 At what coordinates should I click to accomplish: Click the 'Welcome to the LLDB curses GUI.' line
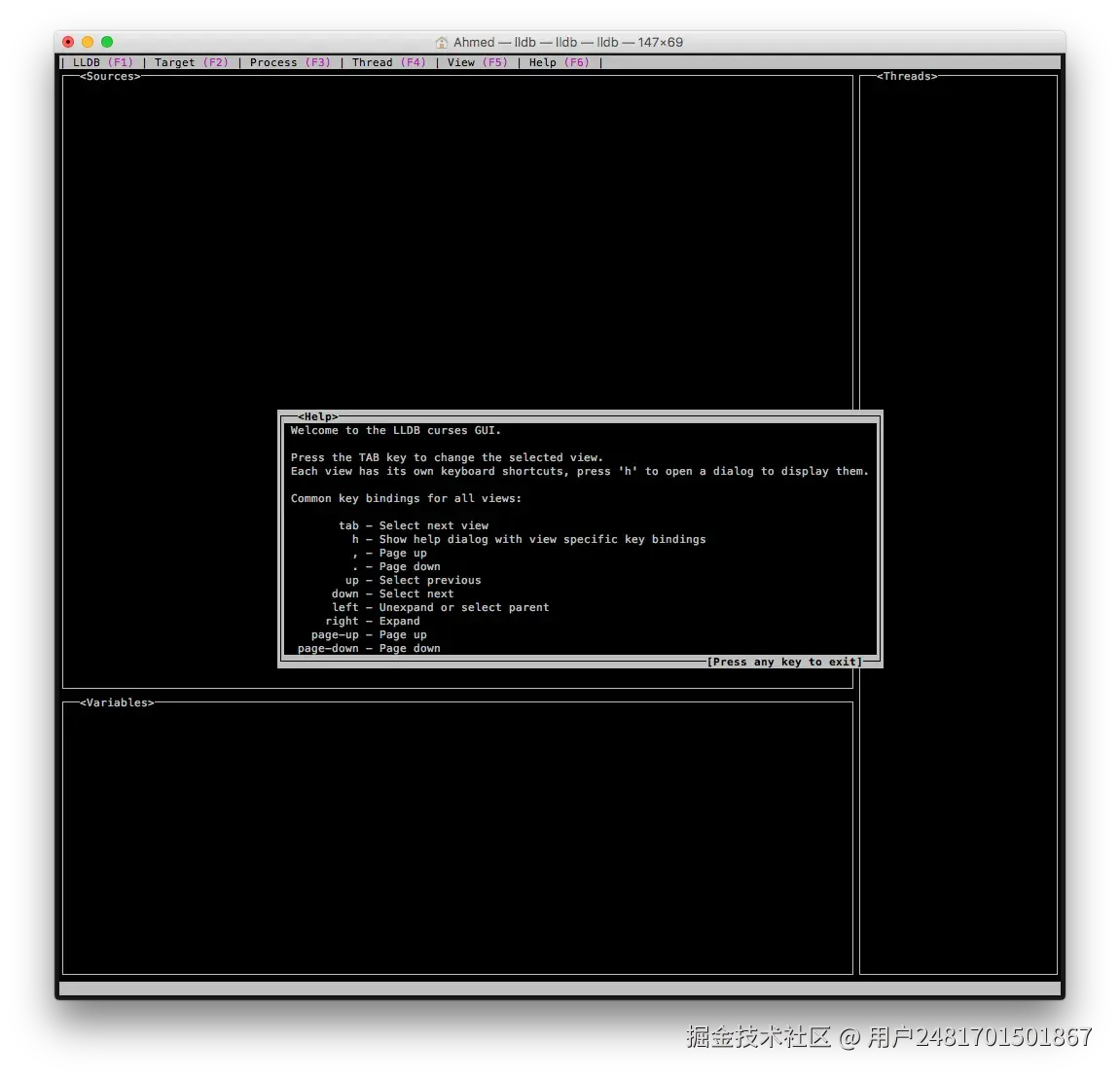pos(396,431)
